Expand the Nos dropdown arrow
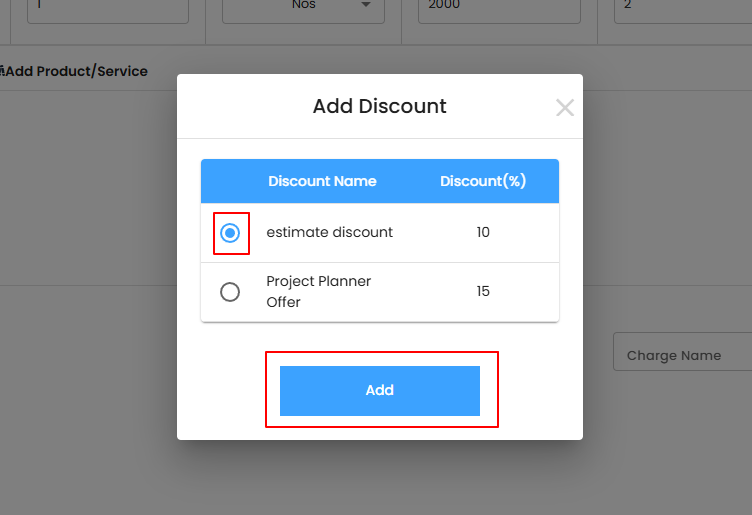The height and width of the screenshot is (515, 752). (366, 5)
